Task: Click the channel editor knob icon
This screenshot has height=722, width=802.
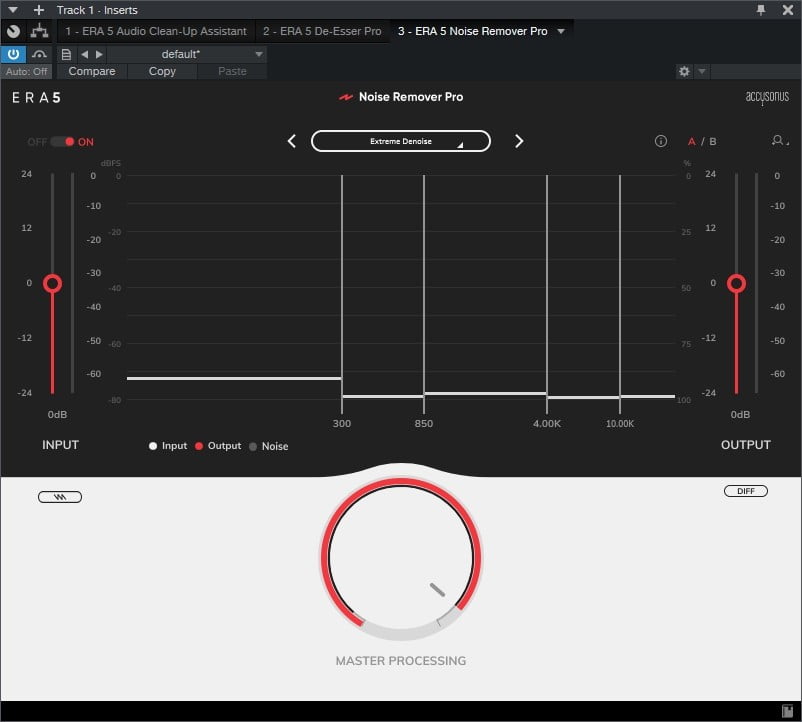Action: (14, 31)
